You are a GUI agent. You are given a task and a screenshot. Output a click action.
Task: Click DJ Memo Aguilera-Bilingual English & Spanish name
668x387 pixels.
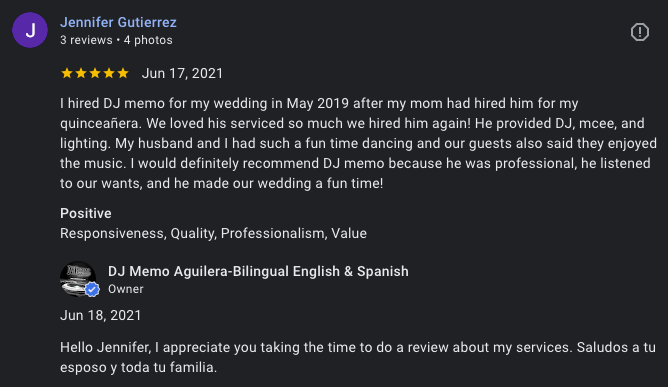pyautogui.click(x=258, y=271)
